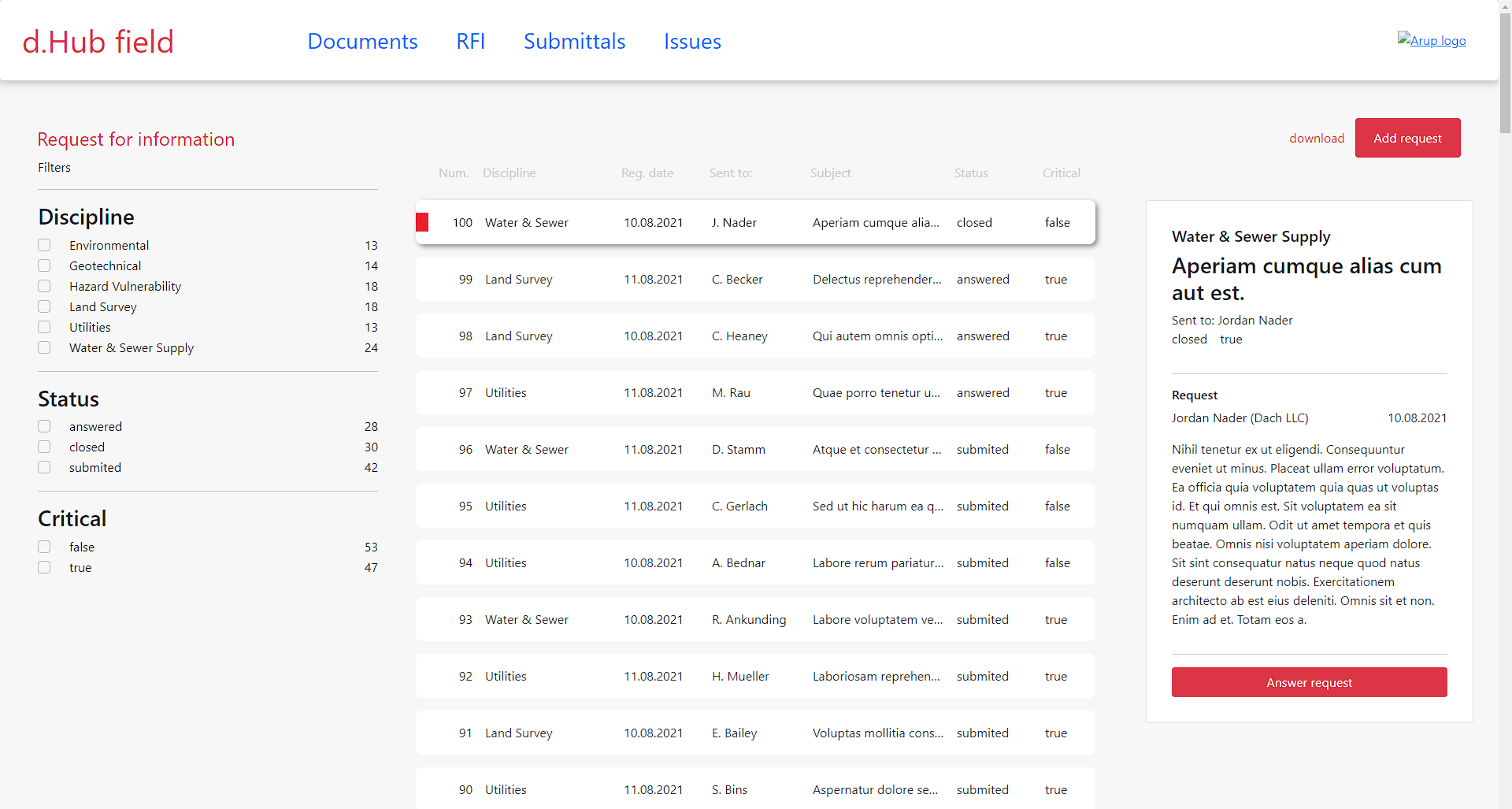
Task: Navigate to Issues
Action: point(692,41)
